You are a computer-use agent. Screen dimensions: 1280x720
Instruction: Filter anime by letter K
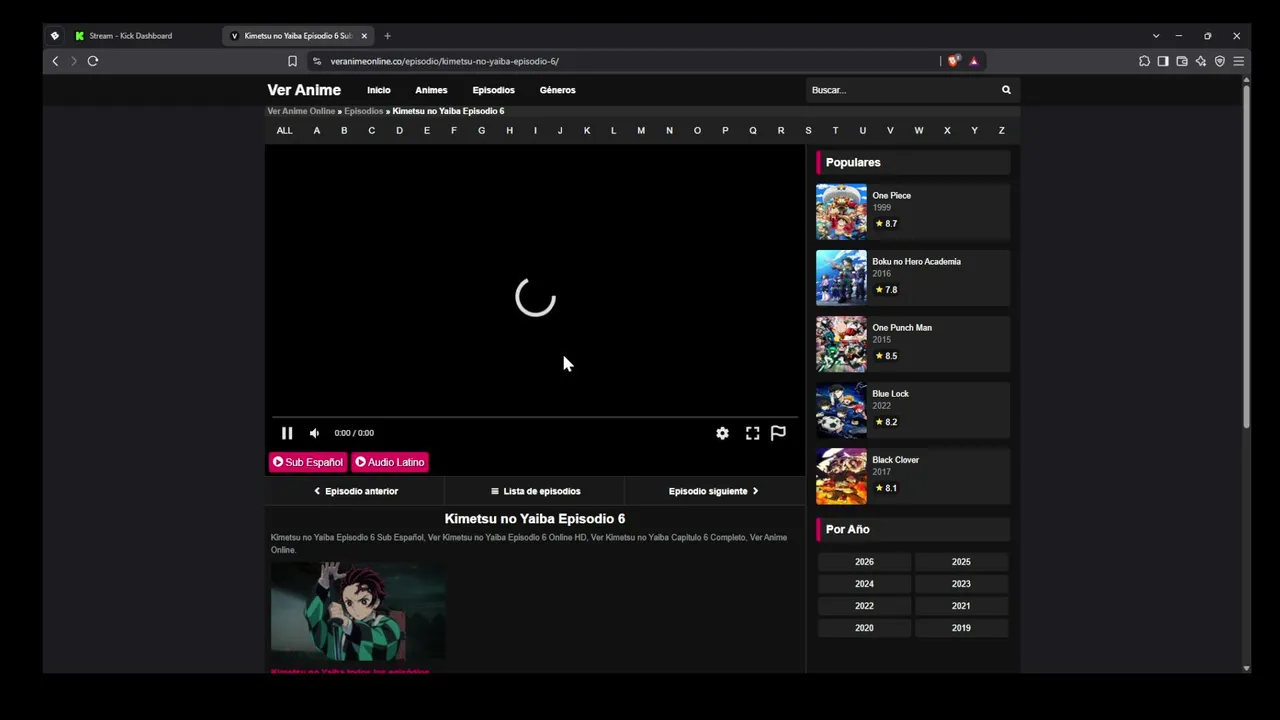tap(587, 131)
